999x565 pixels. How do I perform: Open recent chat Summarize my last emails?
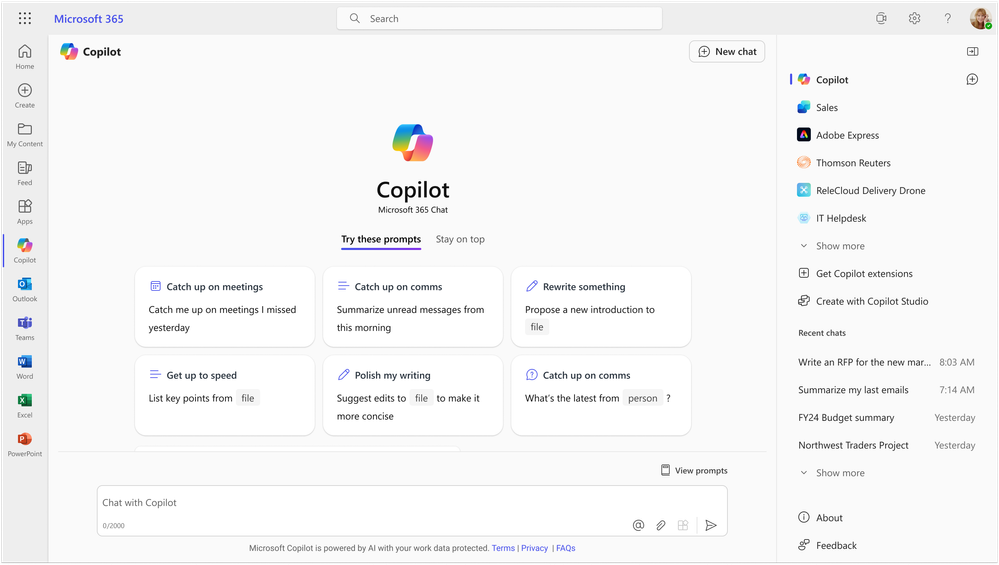point(886,390)
